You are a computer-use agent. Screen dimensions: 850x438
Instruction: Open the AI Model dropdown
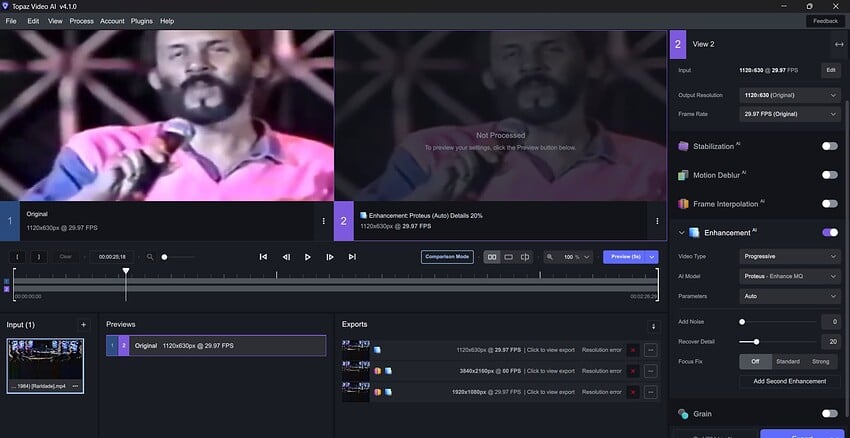click(790, 276)
